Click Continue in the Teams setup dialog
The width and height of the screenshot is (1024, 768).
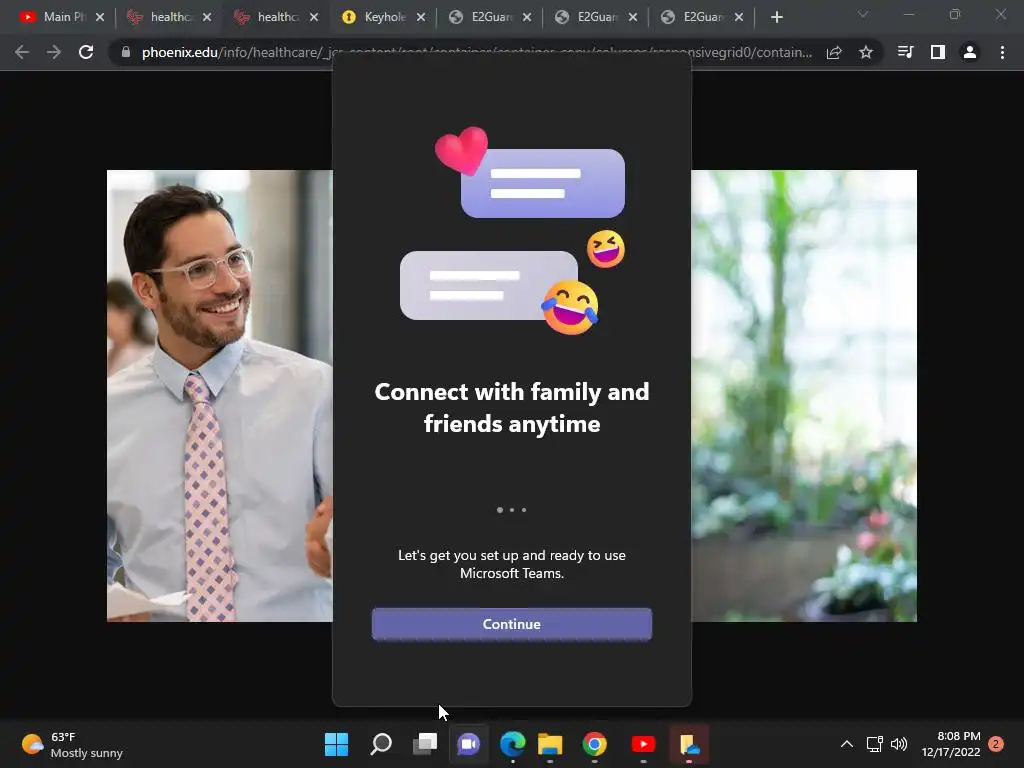[x=511, y=624]
